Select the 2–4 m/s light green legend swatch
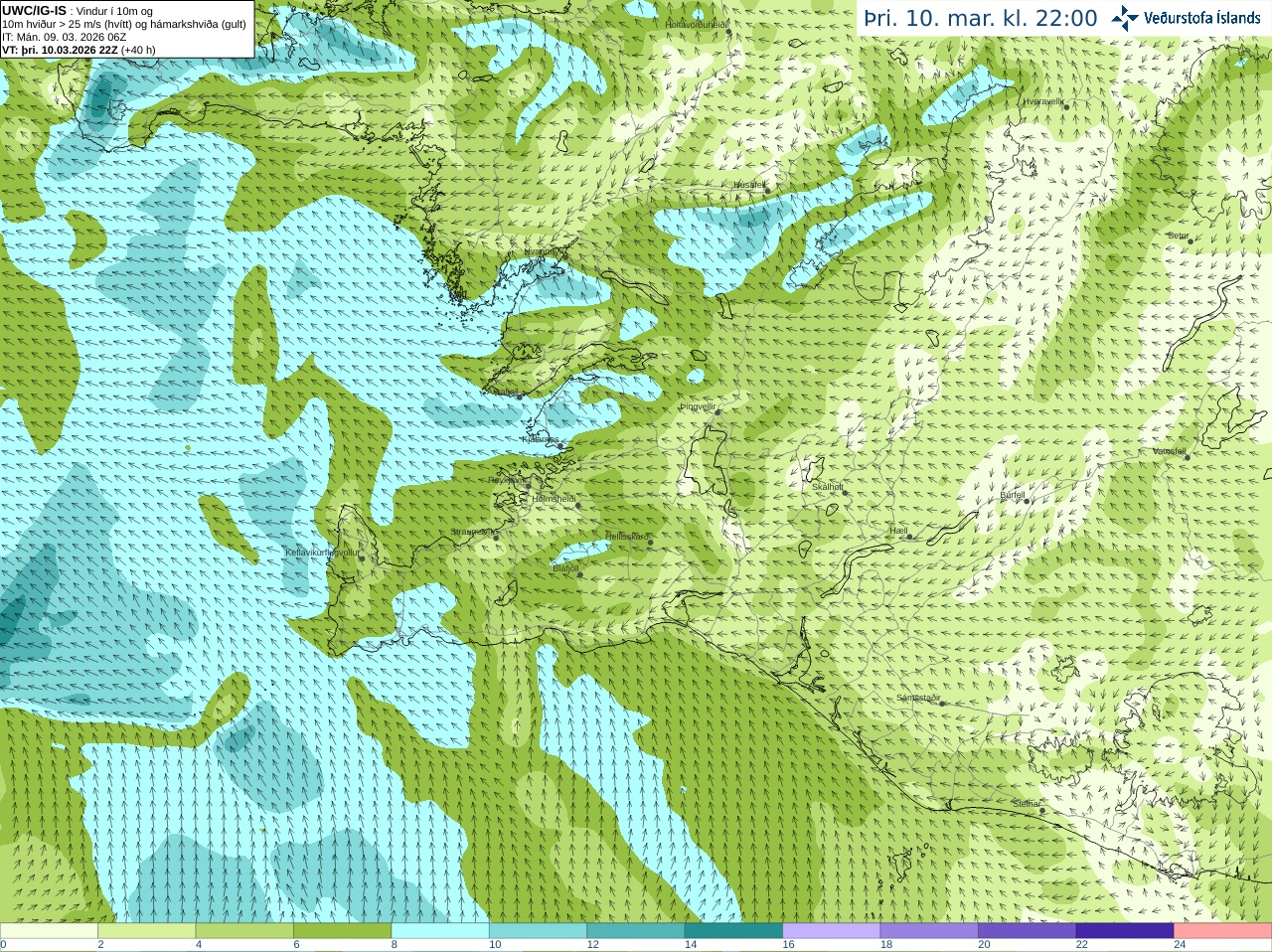 coord(146,931)
